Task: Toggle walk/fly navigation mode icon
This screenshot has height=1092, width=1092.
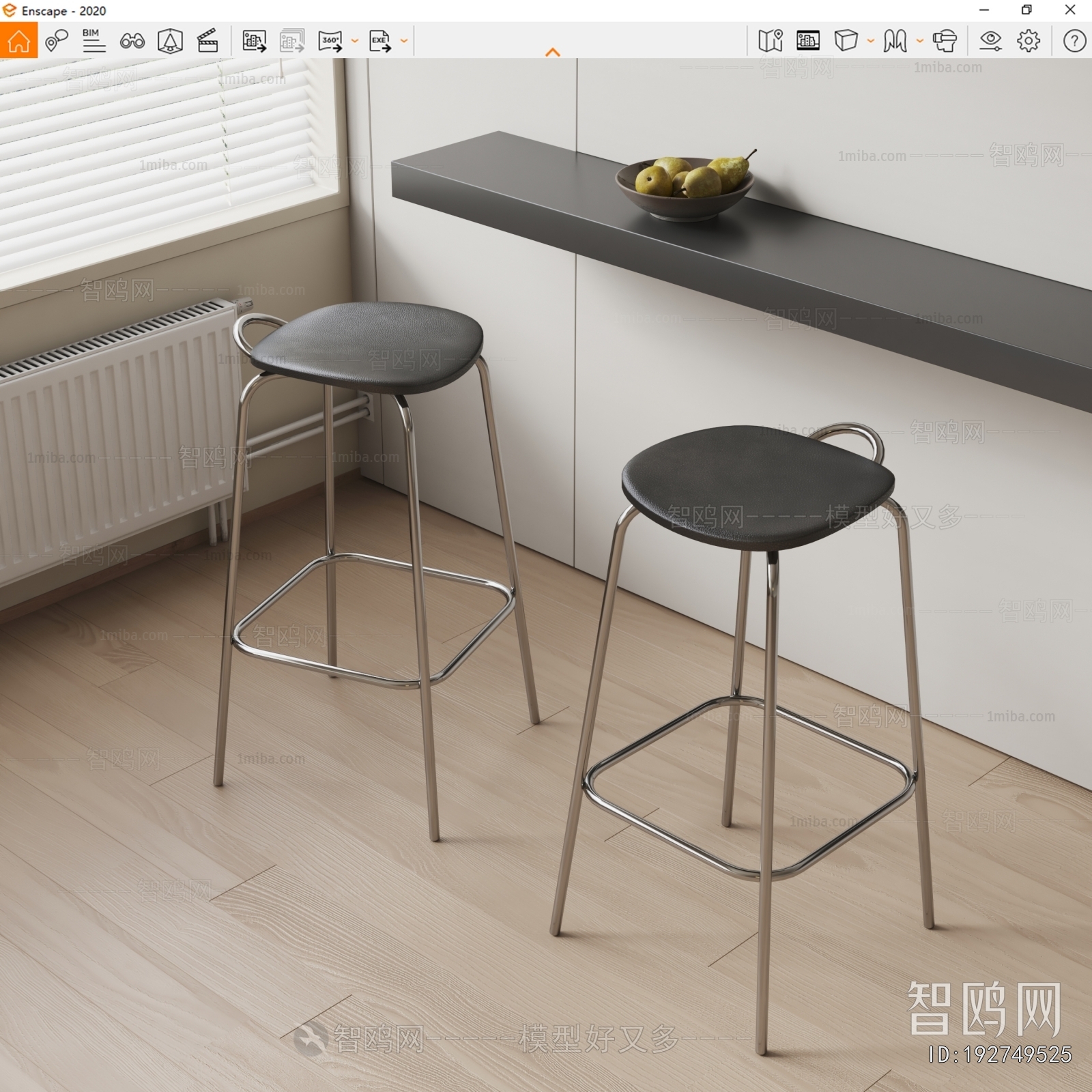Action: pyautogui.click(x=895, y=41)
